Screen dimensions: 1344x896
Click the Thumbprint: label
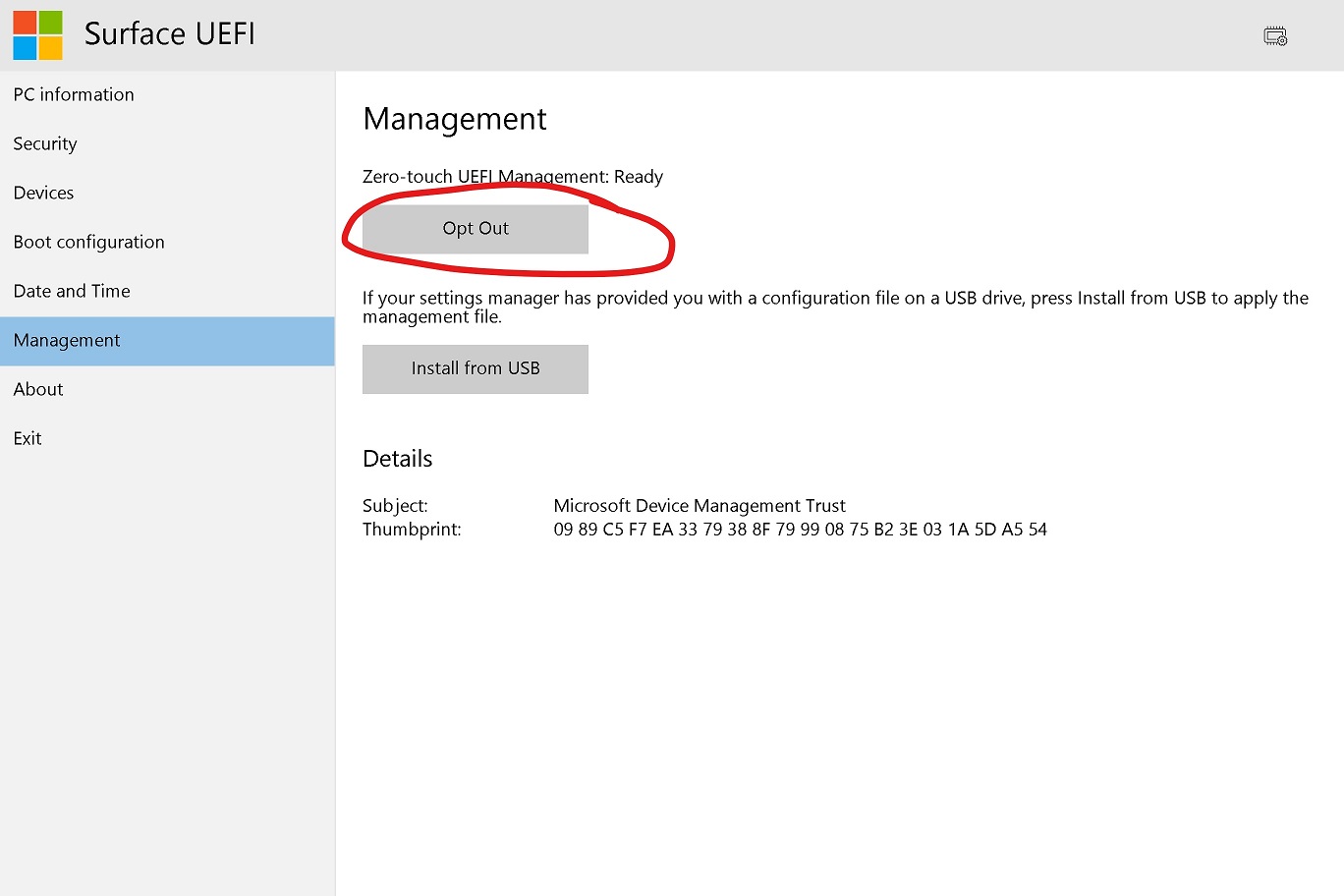[412, 530]
